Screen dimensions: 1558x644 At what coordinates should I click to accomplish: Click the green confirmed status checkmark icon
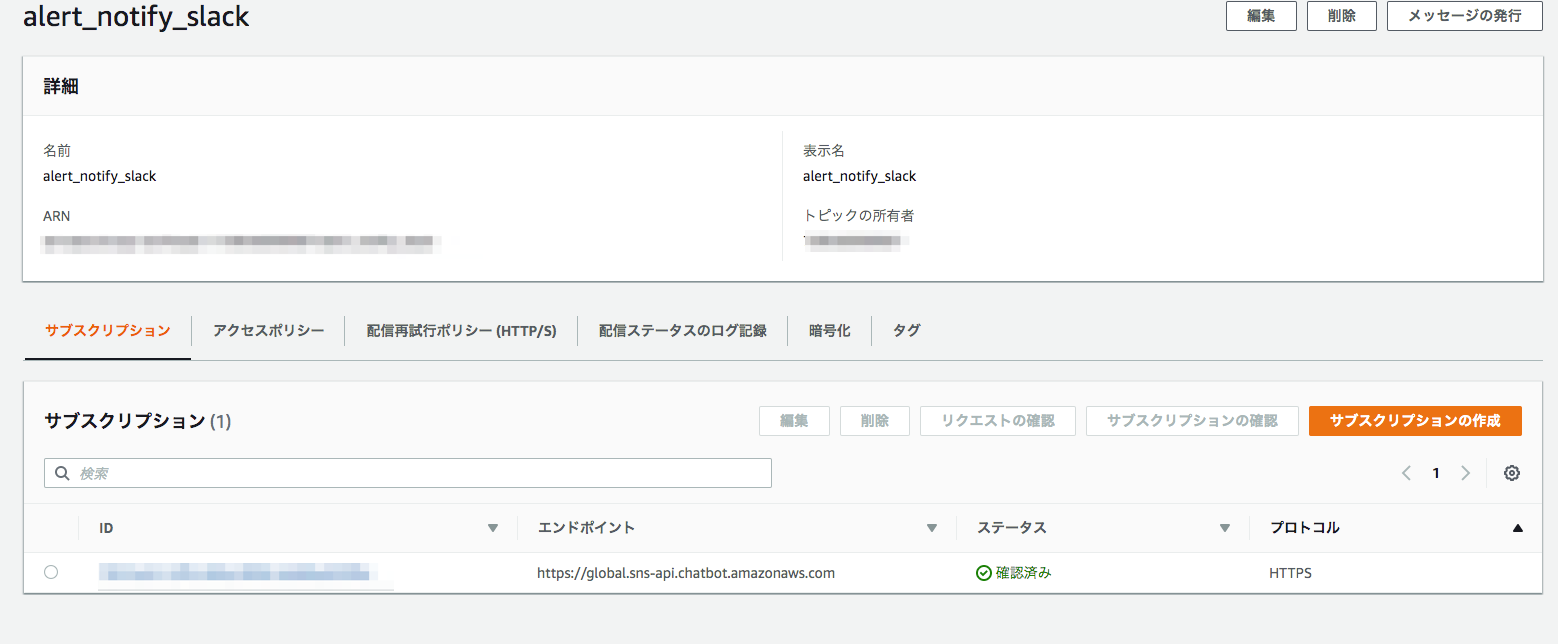click(983, 573)
